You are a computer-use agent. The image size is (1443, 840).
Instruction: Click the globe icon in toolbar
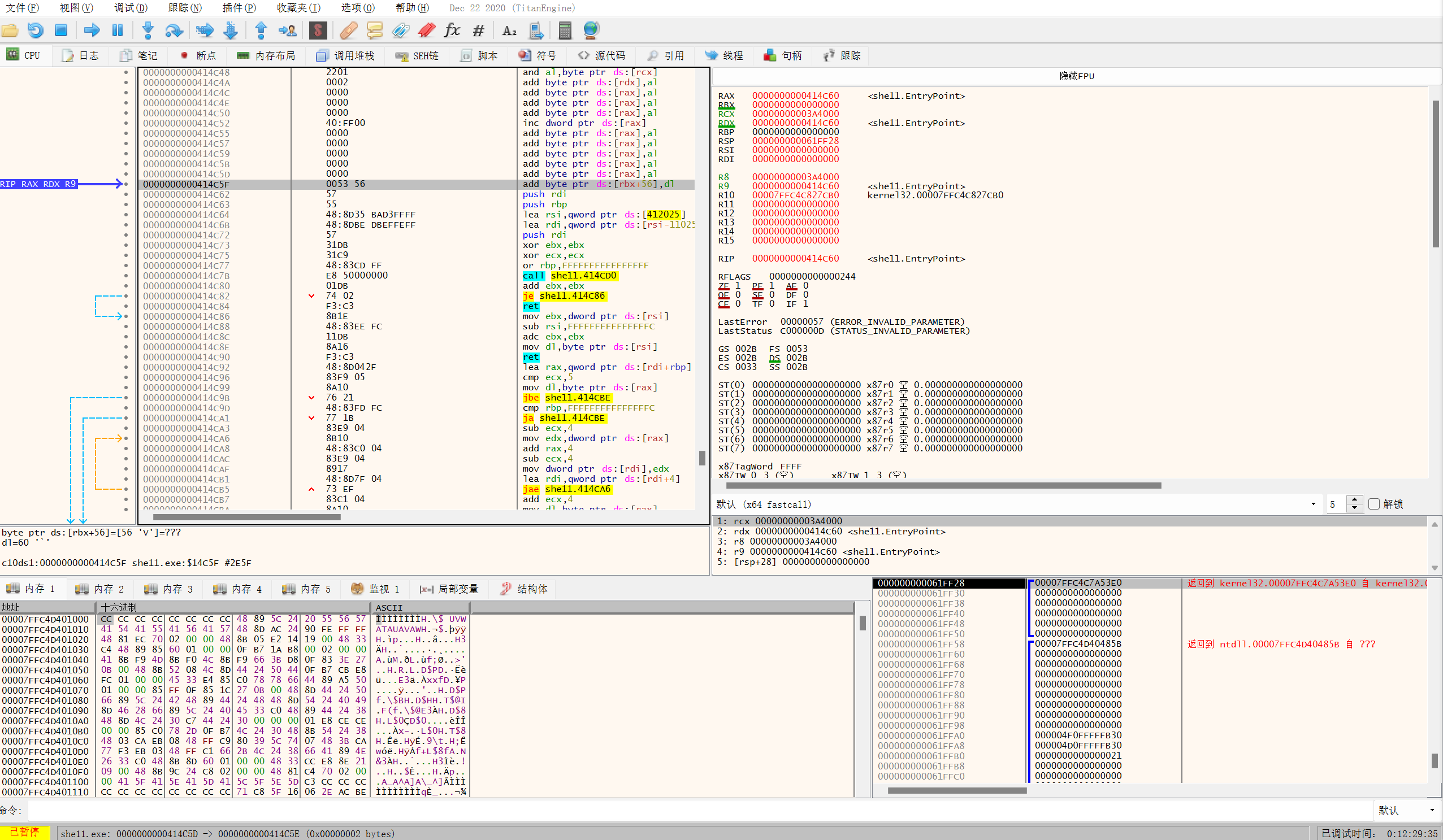click(591, 31)
